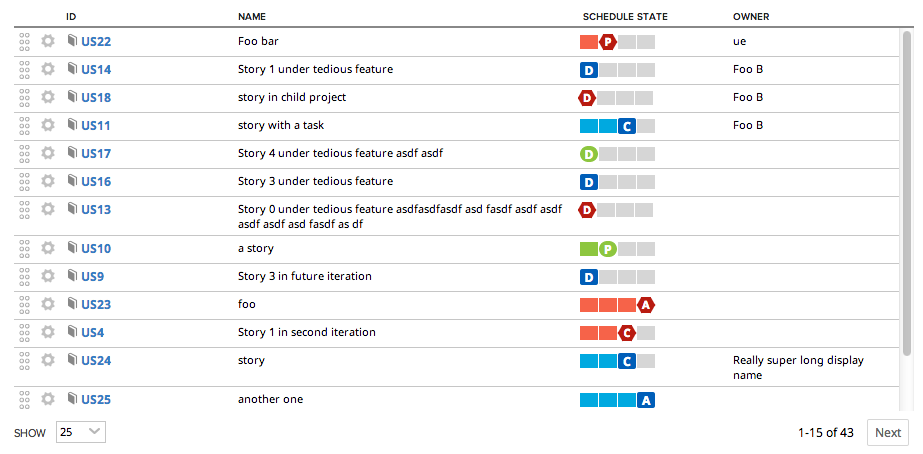Viewport: 923px width, 454px height.
Task: Set US14 schedule state to last block
Action: (646, 70)
